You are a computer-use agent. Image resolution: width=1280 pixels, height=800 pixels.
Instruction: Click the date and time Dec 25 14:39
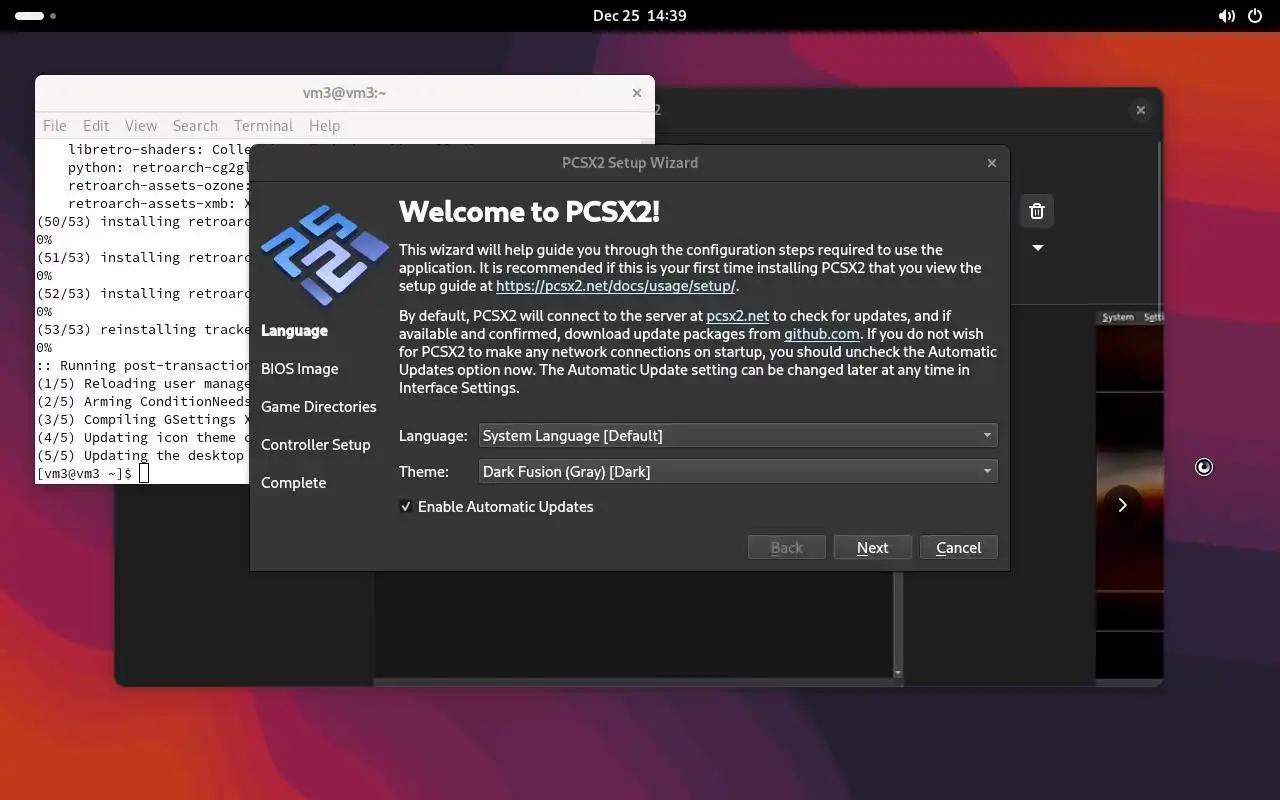click(640, 16)
